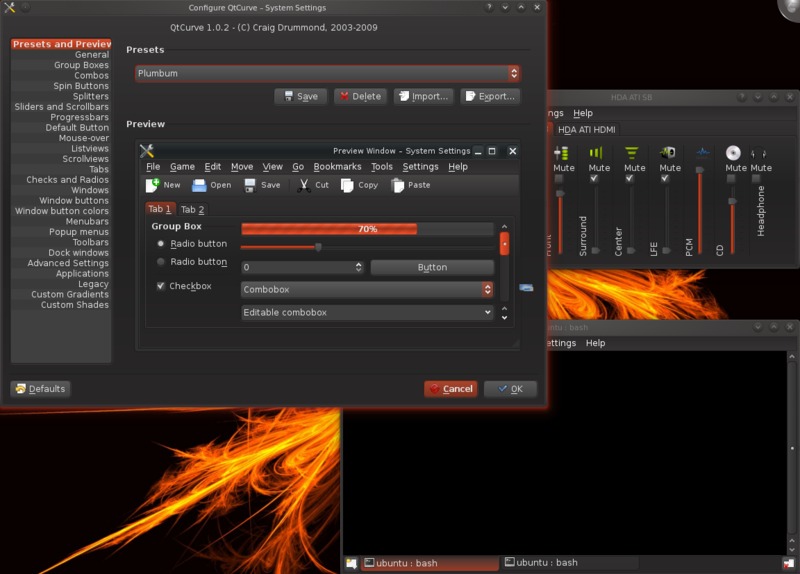Click the new tab icon in terminal tab bar
This screenshot has height=574, width=800.
click(351, 563)
